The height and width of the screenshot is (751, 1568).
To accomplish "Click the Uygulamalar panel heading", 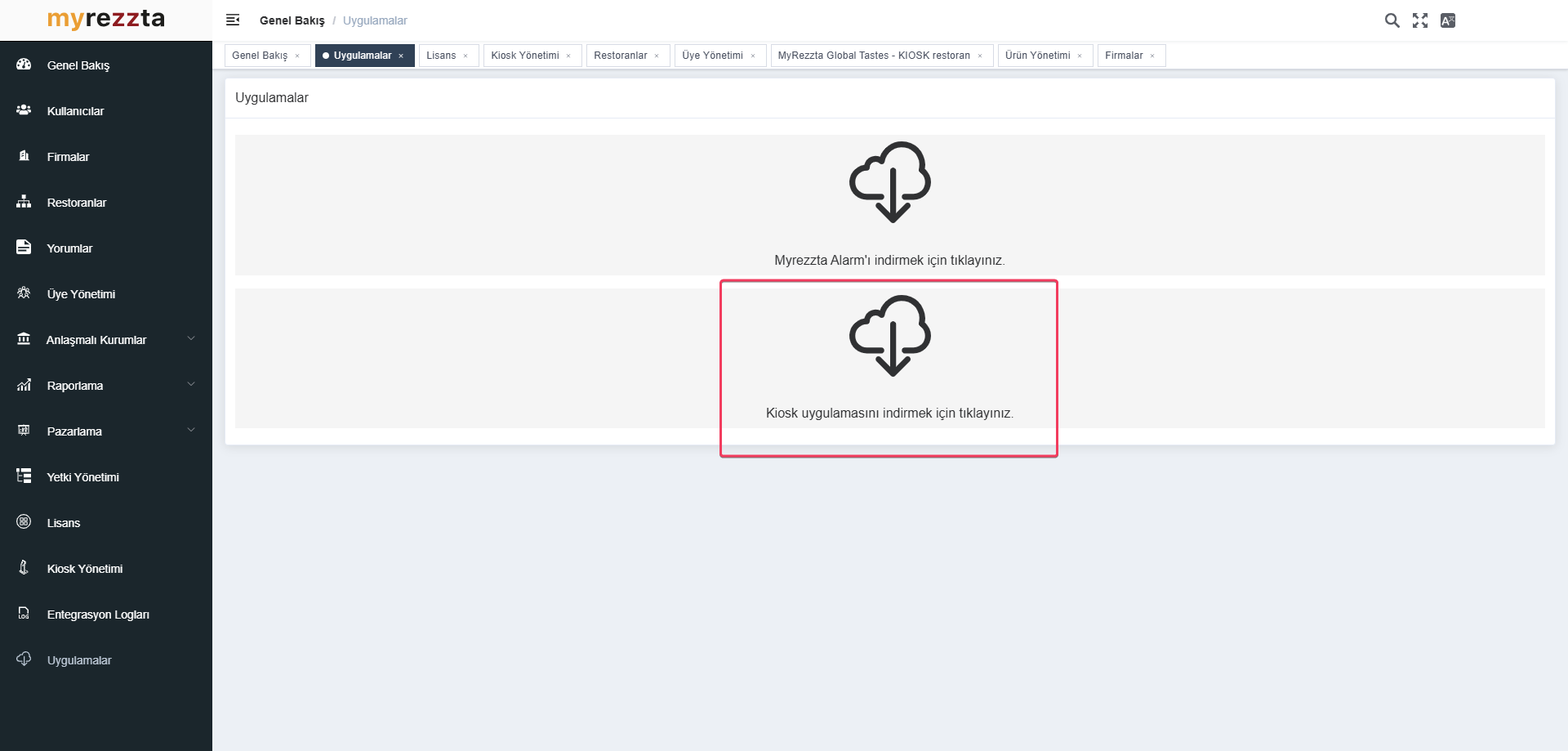I will click(x=272, y=98).
